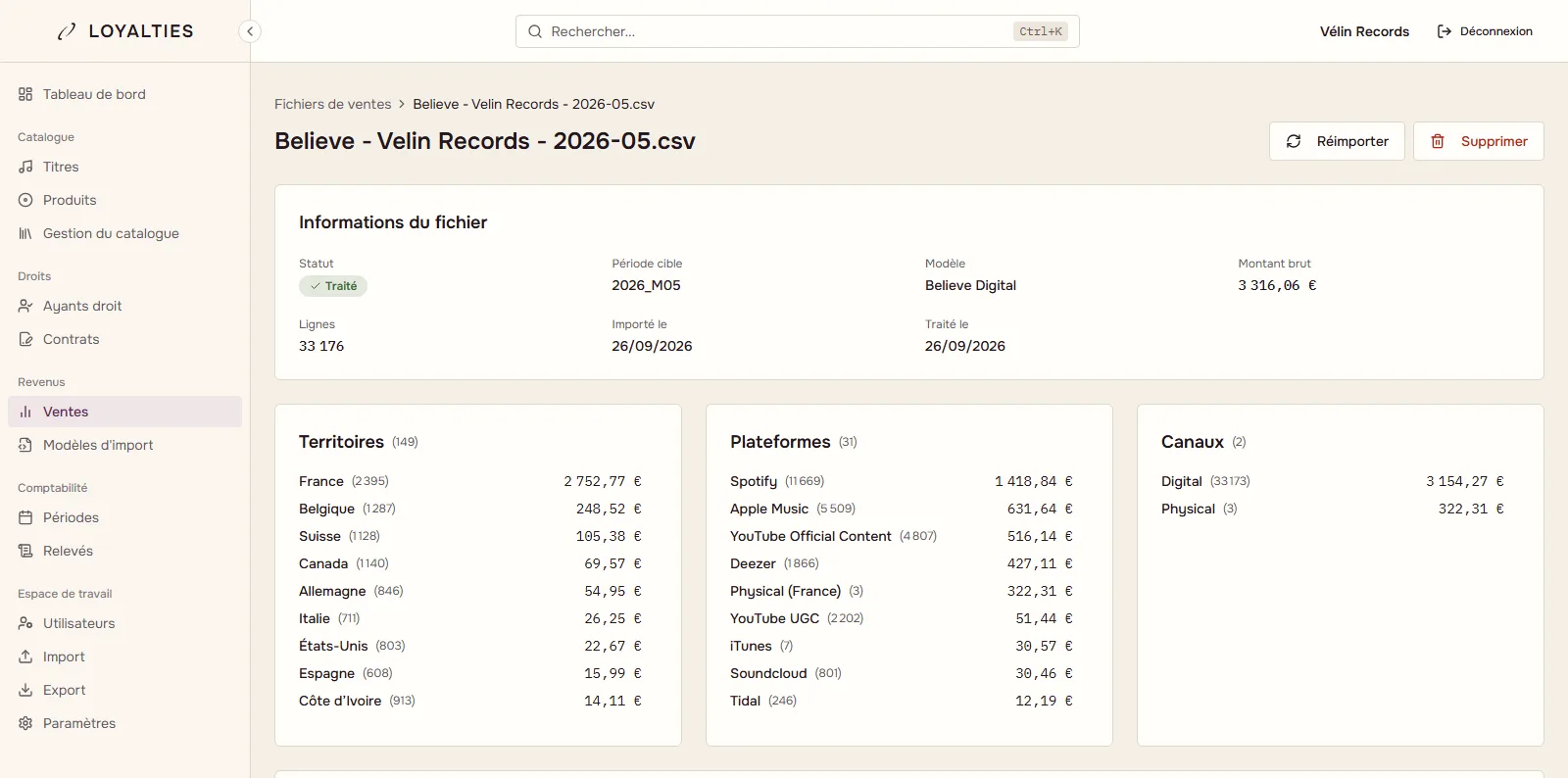Click the Ventes bar chart icon
Viewport: 1568px width, 778px height.
pyautogui.click(x=25, y=412)
